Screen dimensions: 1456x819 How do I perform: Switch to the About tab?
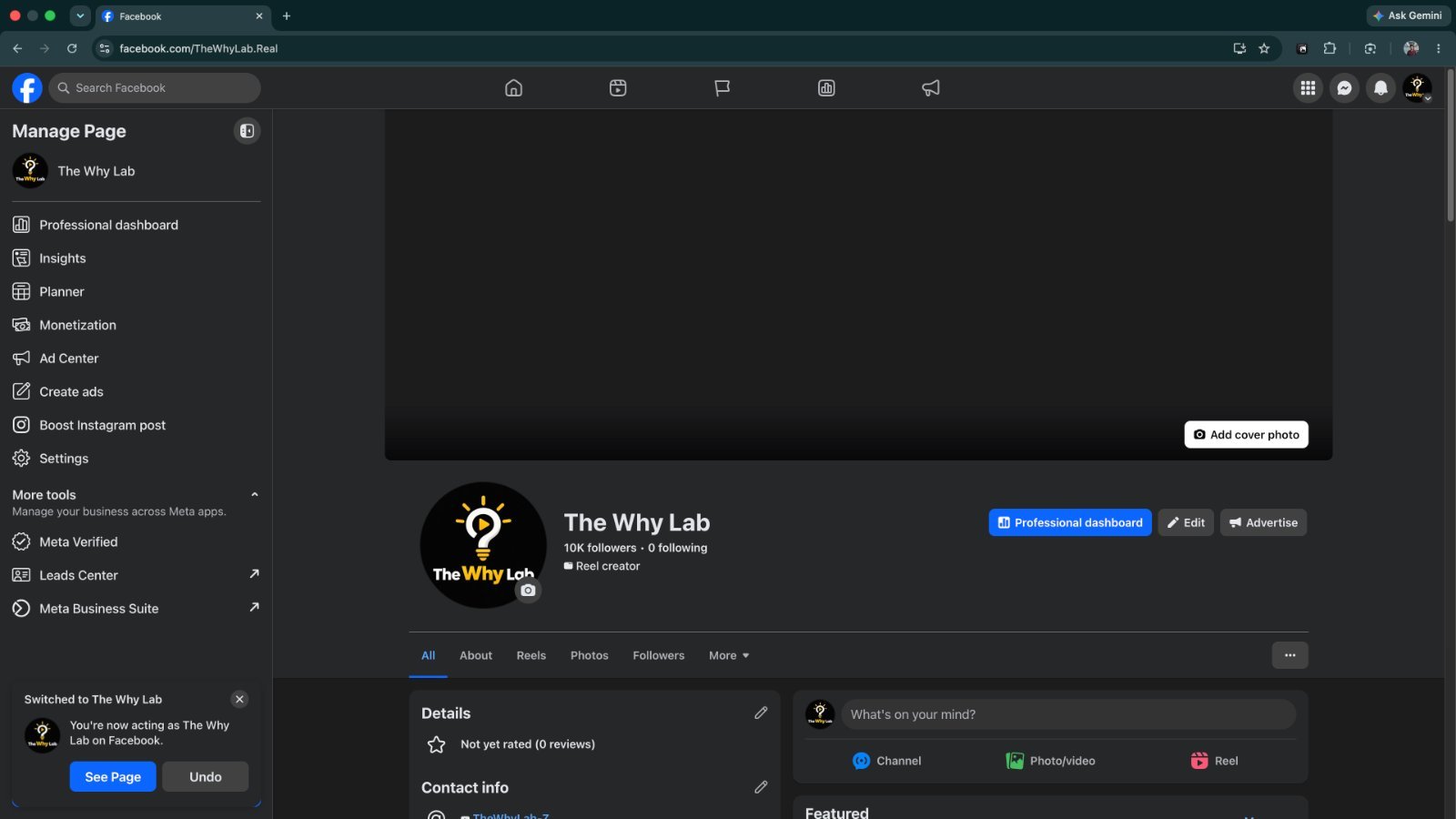[x=476, y=655]
